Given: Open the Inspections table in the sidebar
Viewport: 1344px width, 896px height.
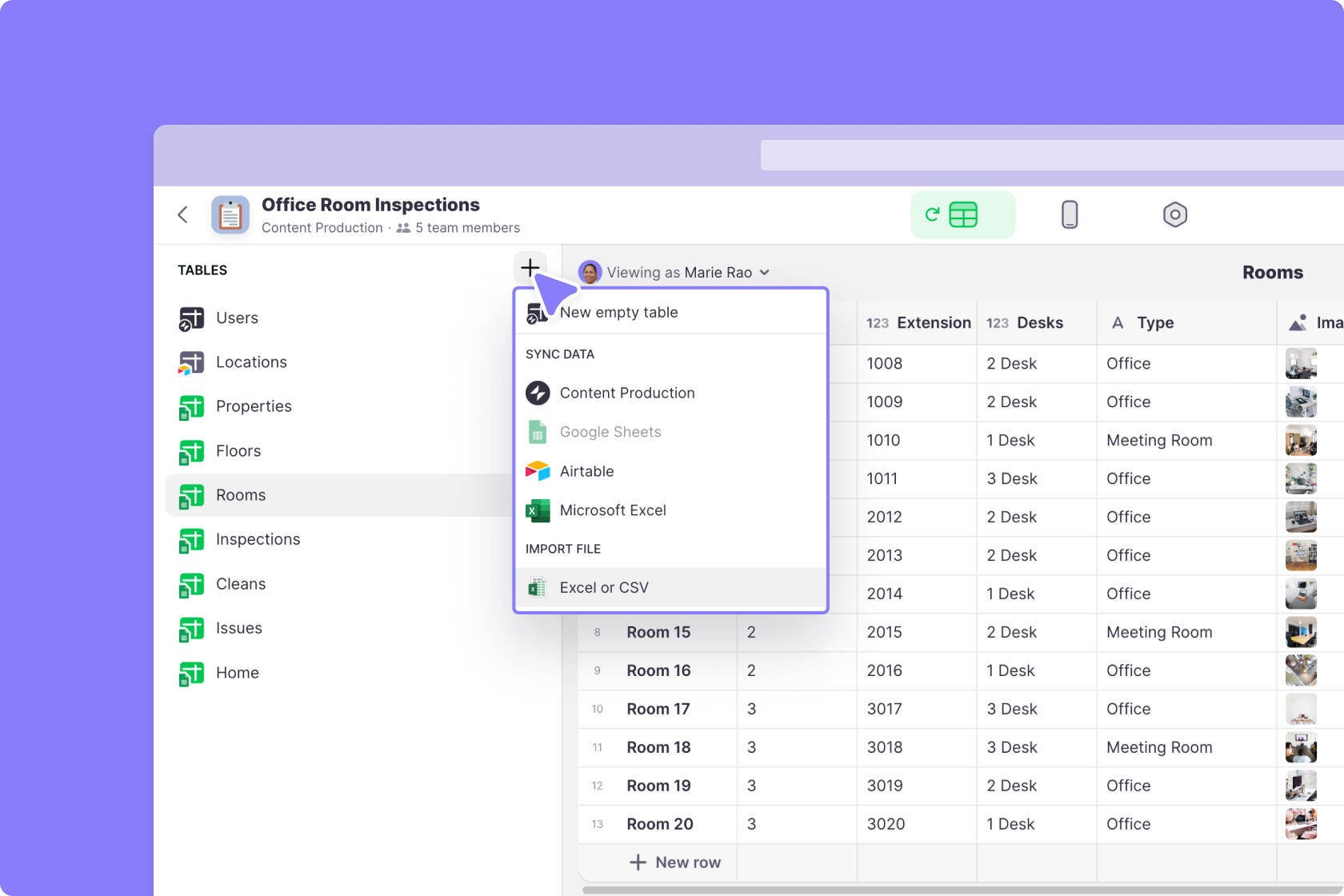Looking at the screenshot, I should [258, 539].
